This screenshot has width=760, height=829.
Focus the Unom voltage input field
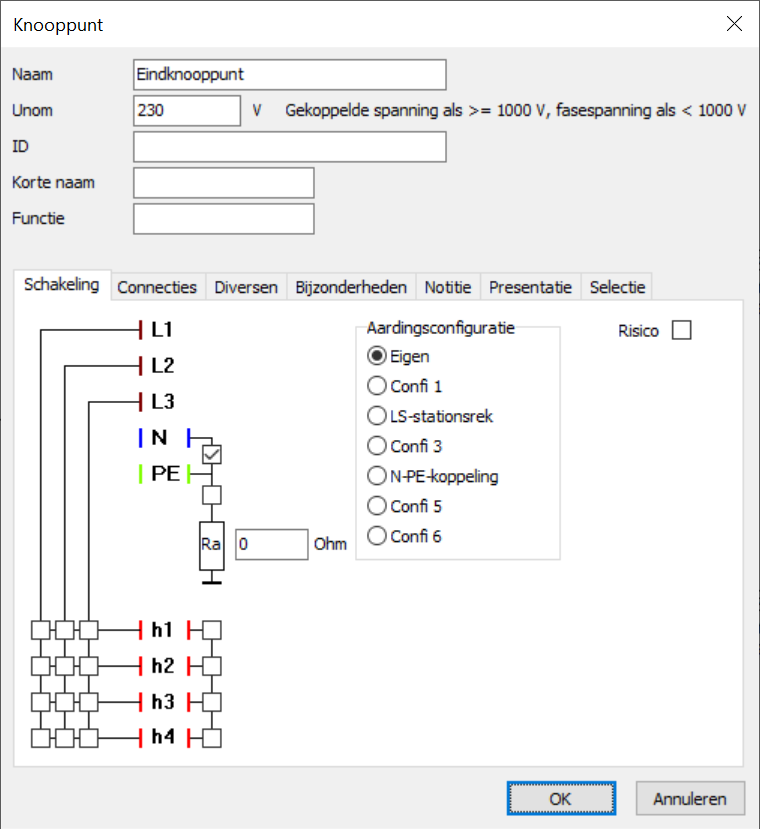click(186, 111)
